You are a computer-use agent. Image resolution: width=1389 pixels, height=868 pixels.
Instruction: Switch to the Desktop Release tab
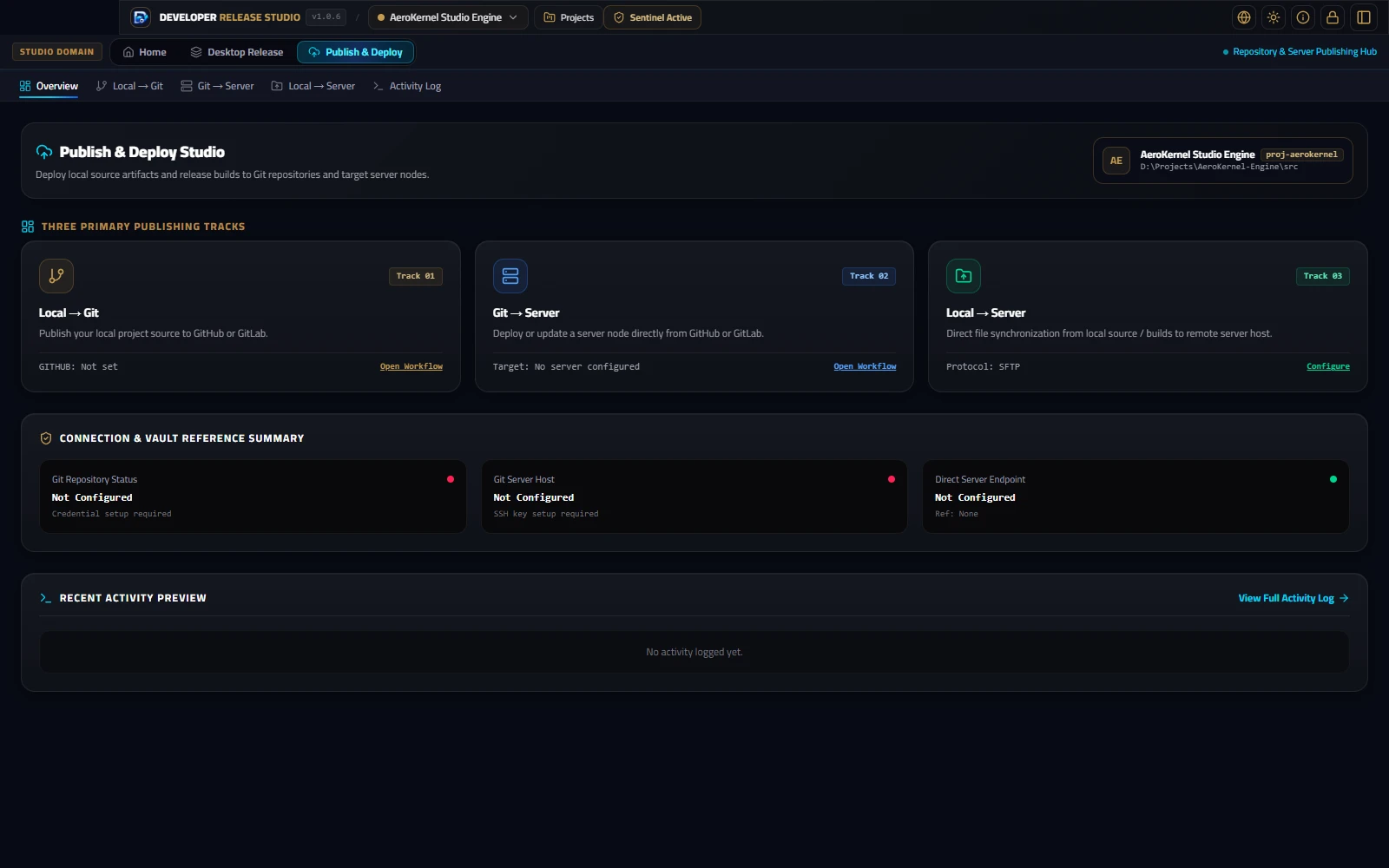[x=237, y=52]
